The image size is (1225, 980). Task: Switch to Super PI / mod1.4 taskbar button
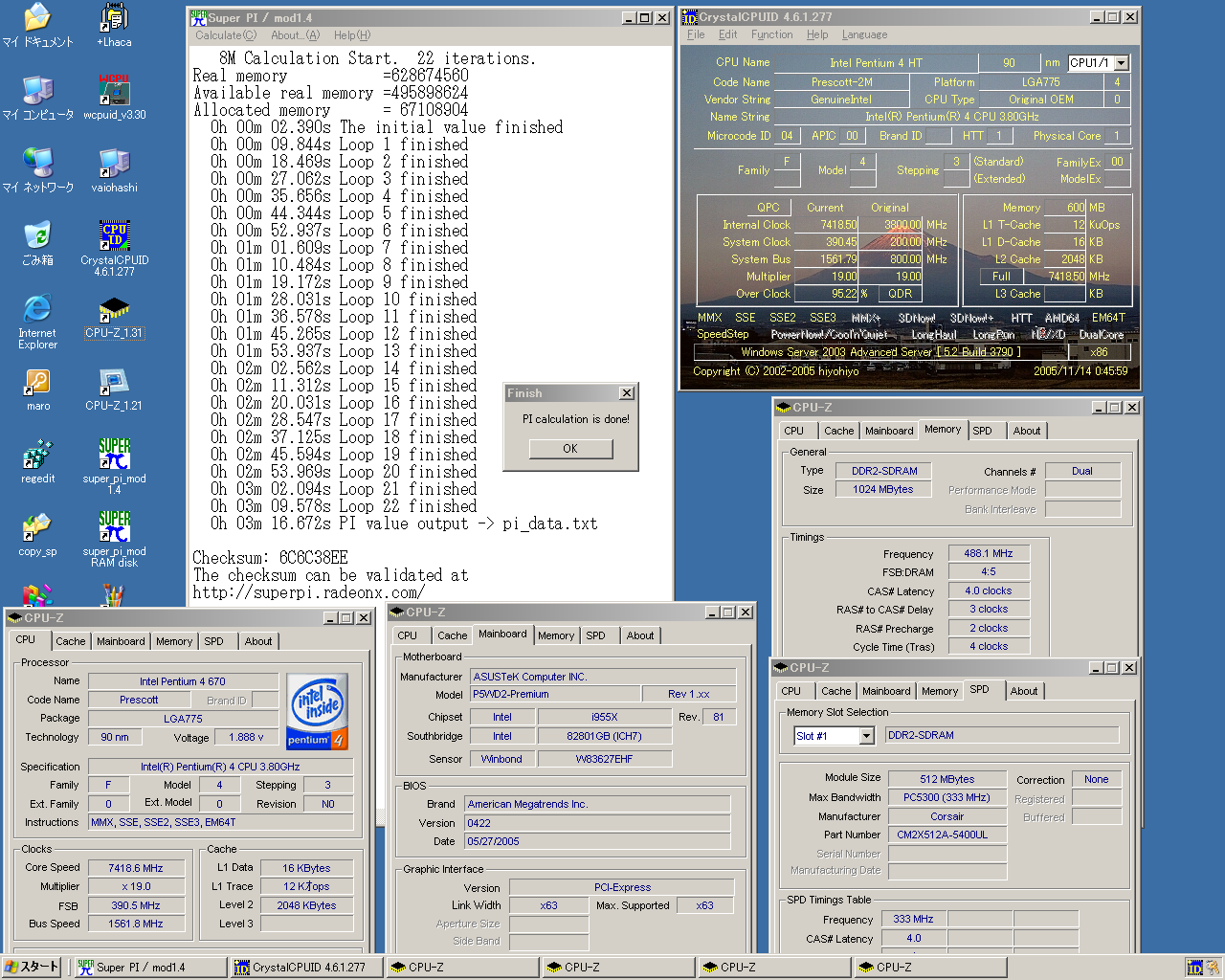pyautogui.click(x=150, y=967)
